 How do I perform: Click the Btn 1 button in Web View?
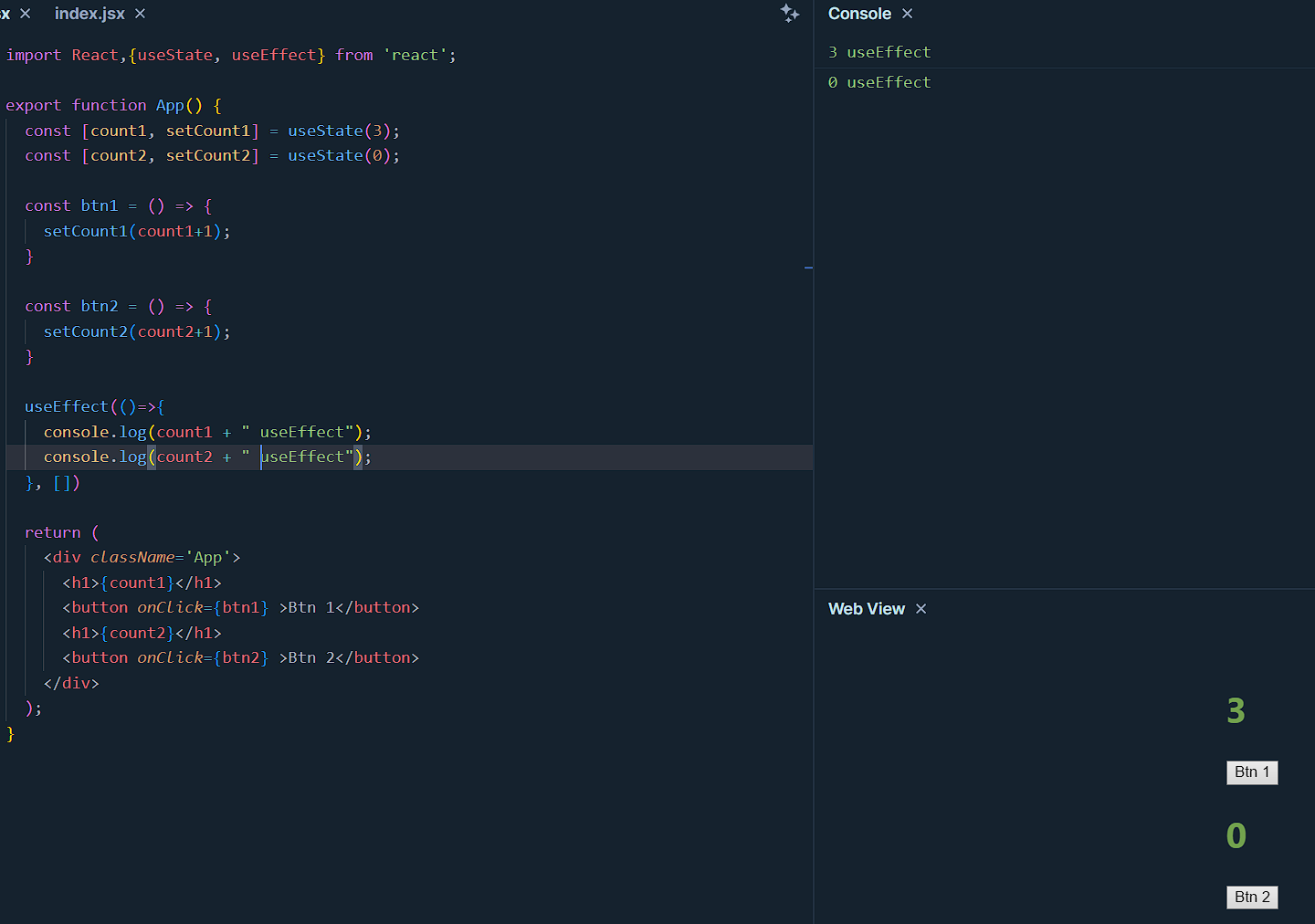pos(1252,772)
